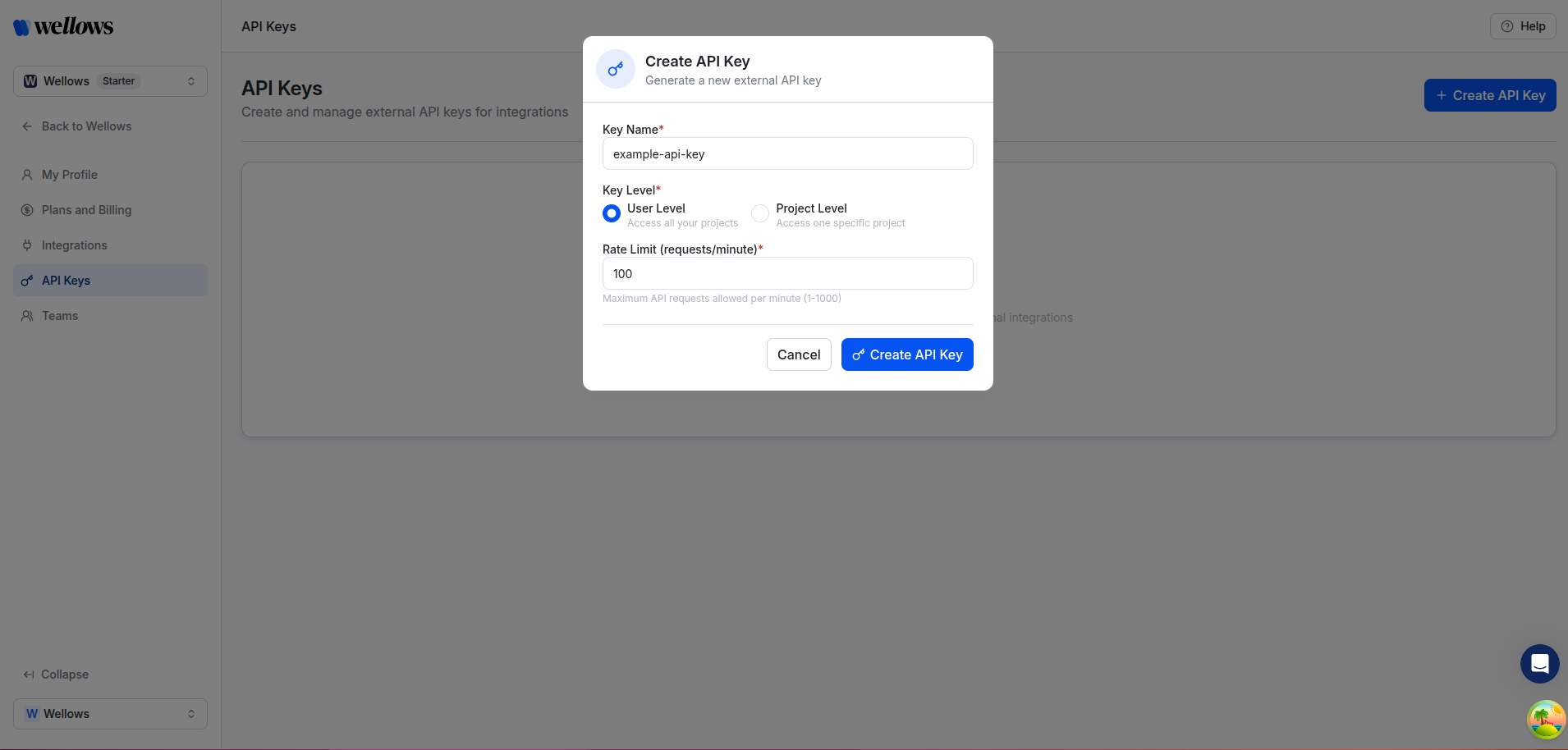Click the wellows logo
Viewport: 1568px width, 750px height.
point(62,25)
